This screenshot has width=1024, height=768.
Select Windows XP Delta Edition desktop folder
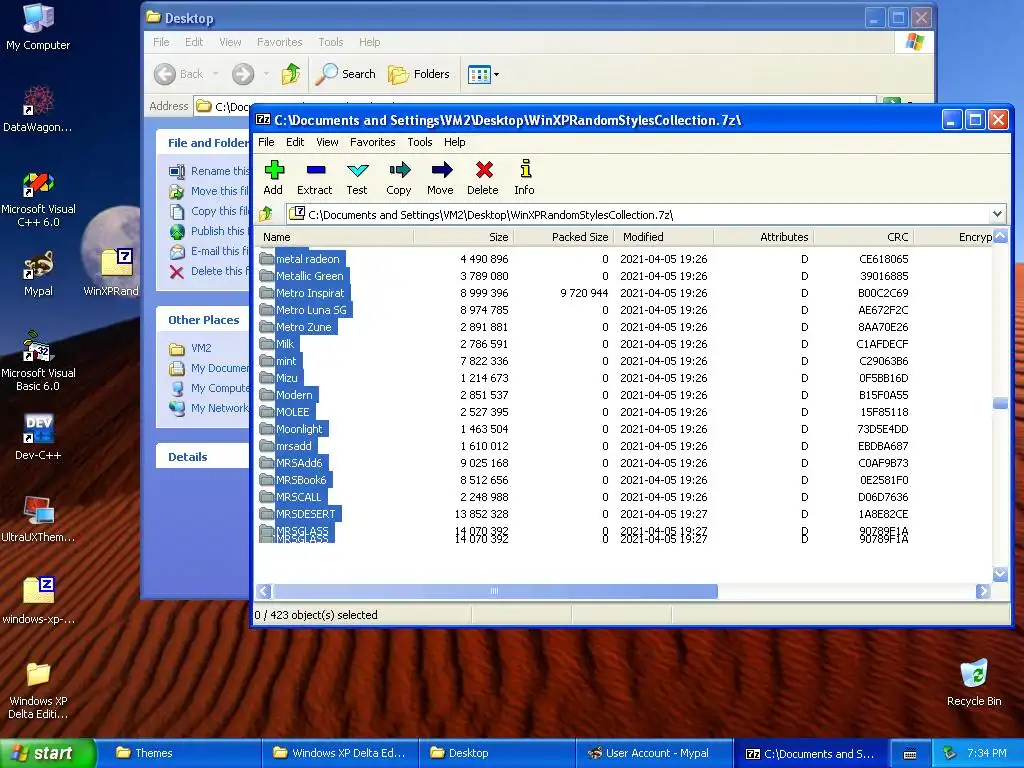[x=38, y=690]
